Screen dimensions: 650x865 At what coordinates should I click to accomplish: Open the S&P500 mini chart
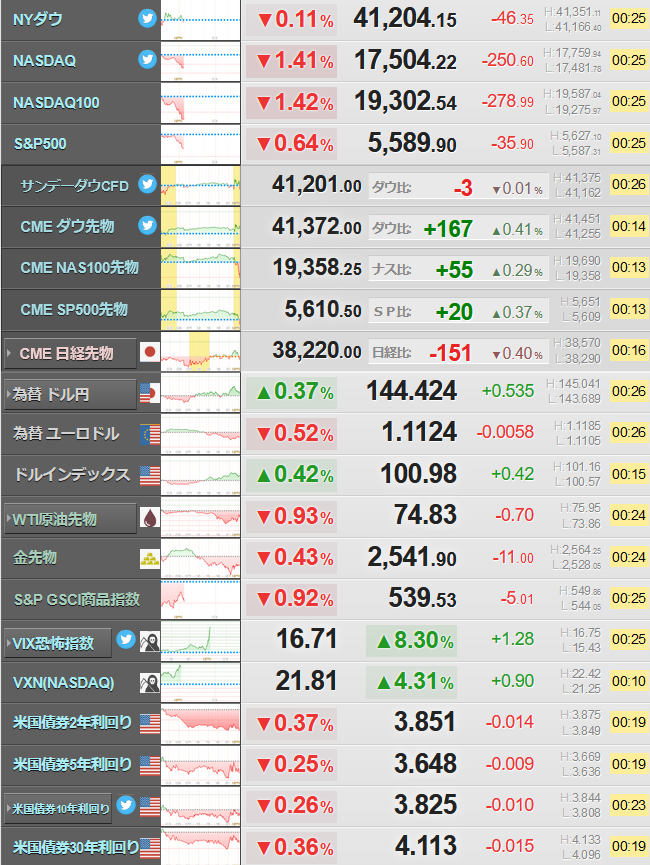[x=200, y=144]
